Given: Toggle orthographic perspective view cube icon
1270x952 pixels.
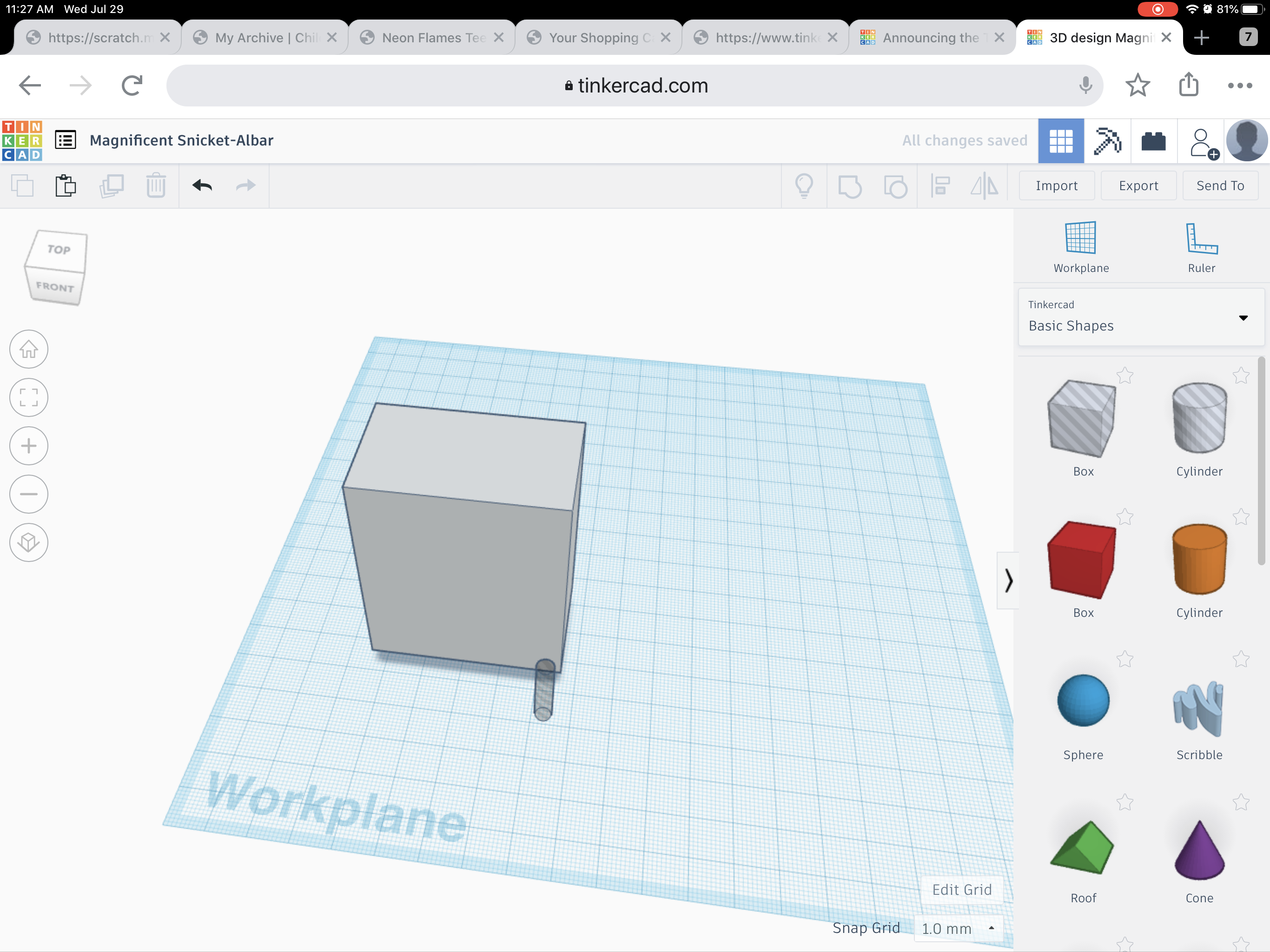Looking at the screenshot, I should [x=29, y=542].
